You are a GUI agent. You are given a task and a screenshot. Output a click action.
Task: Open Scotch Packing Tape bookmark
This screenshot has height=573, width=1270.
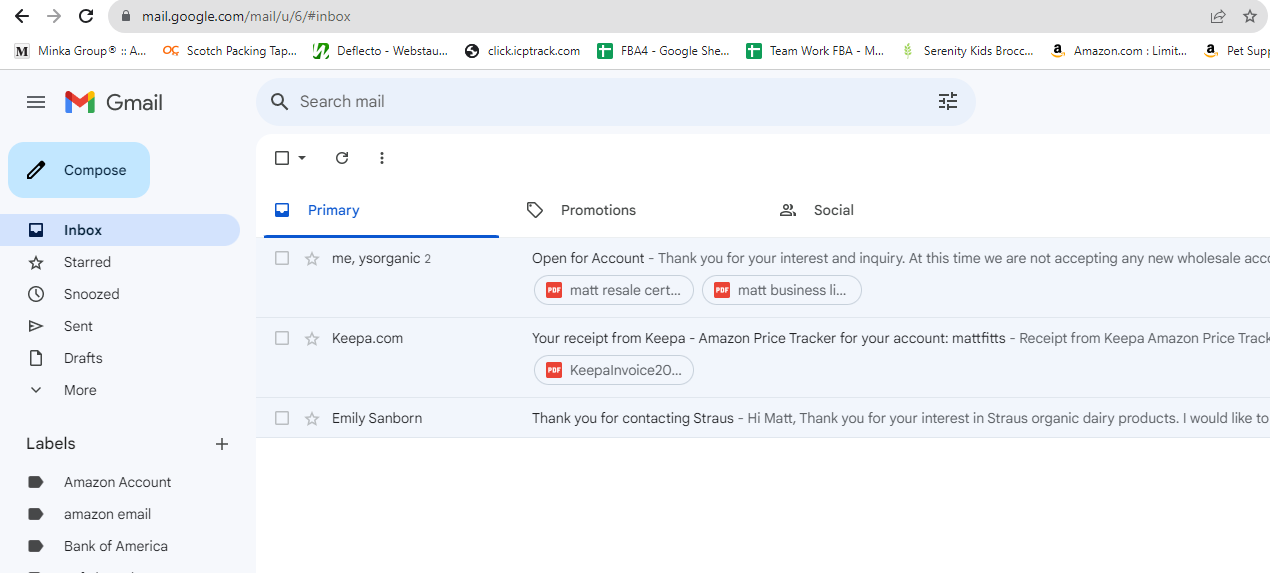point(230,51)
